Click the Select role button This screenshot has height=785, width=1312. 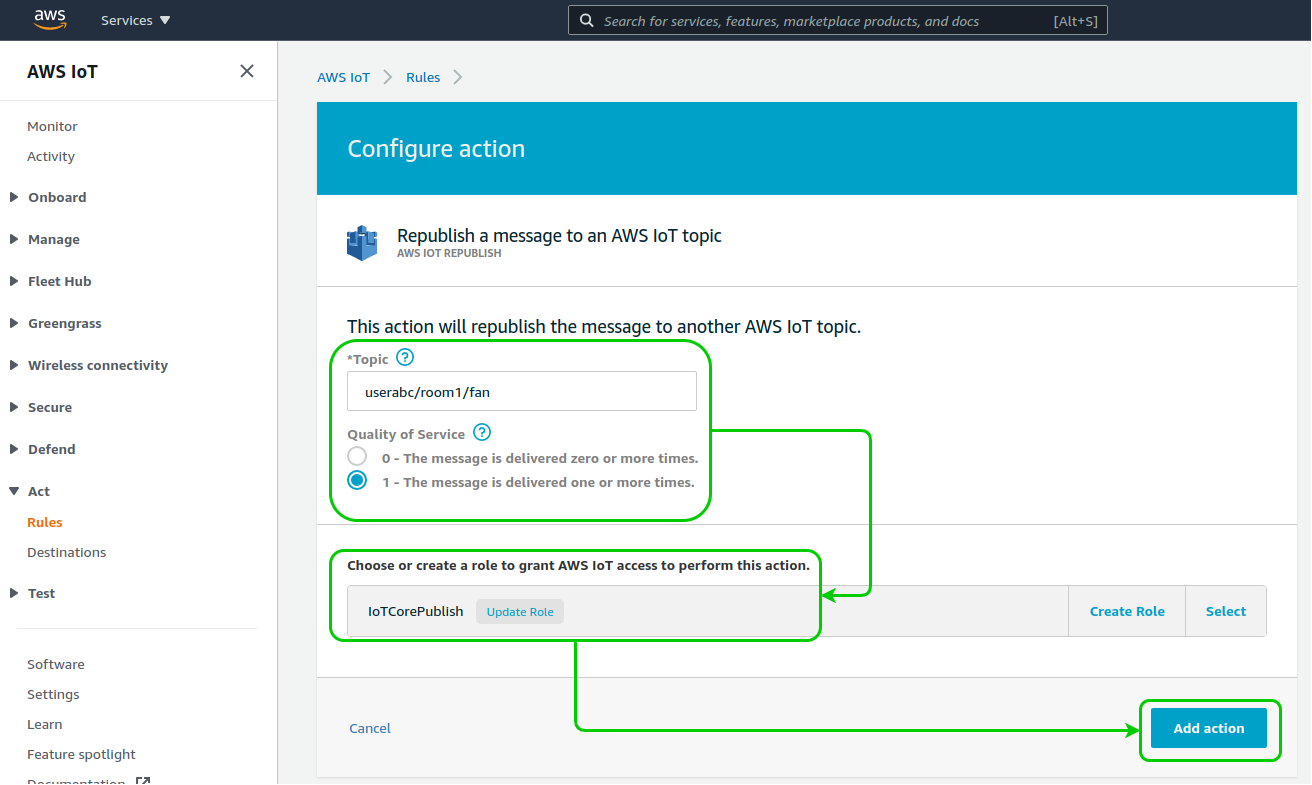click(x=1226, y=611)
